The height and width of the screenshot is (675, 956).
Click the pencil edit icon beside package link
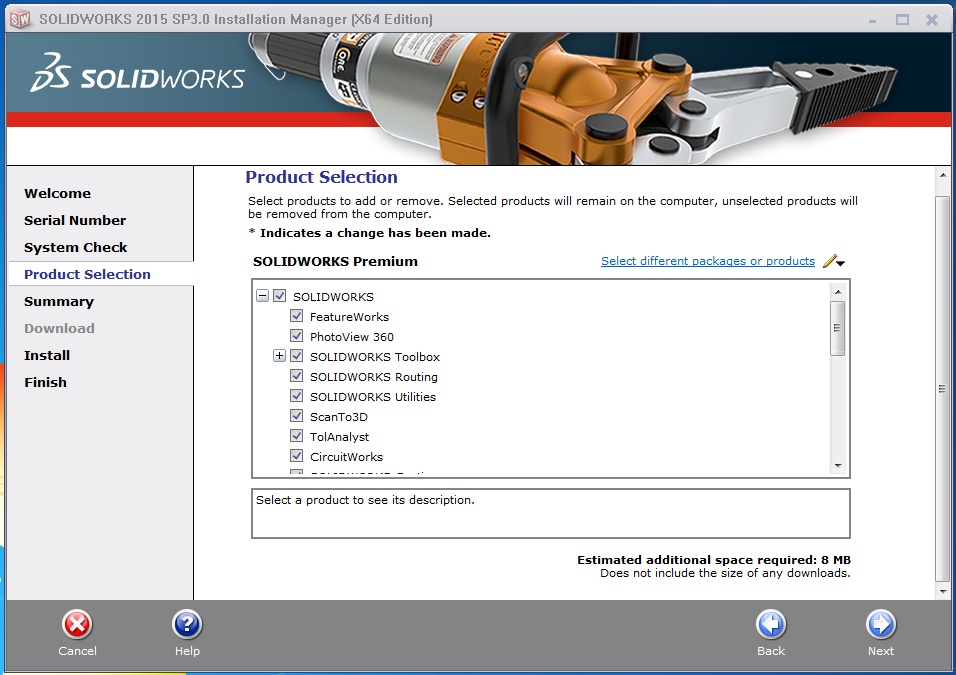829,261
